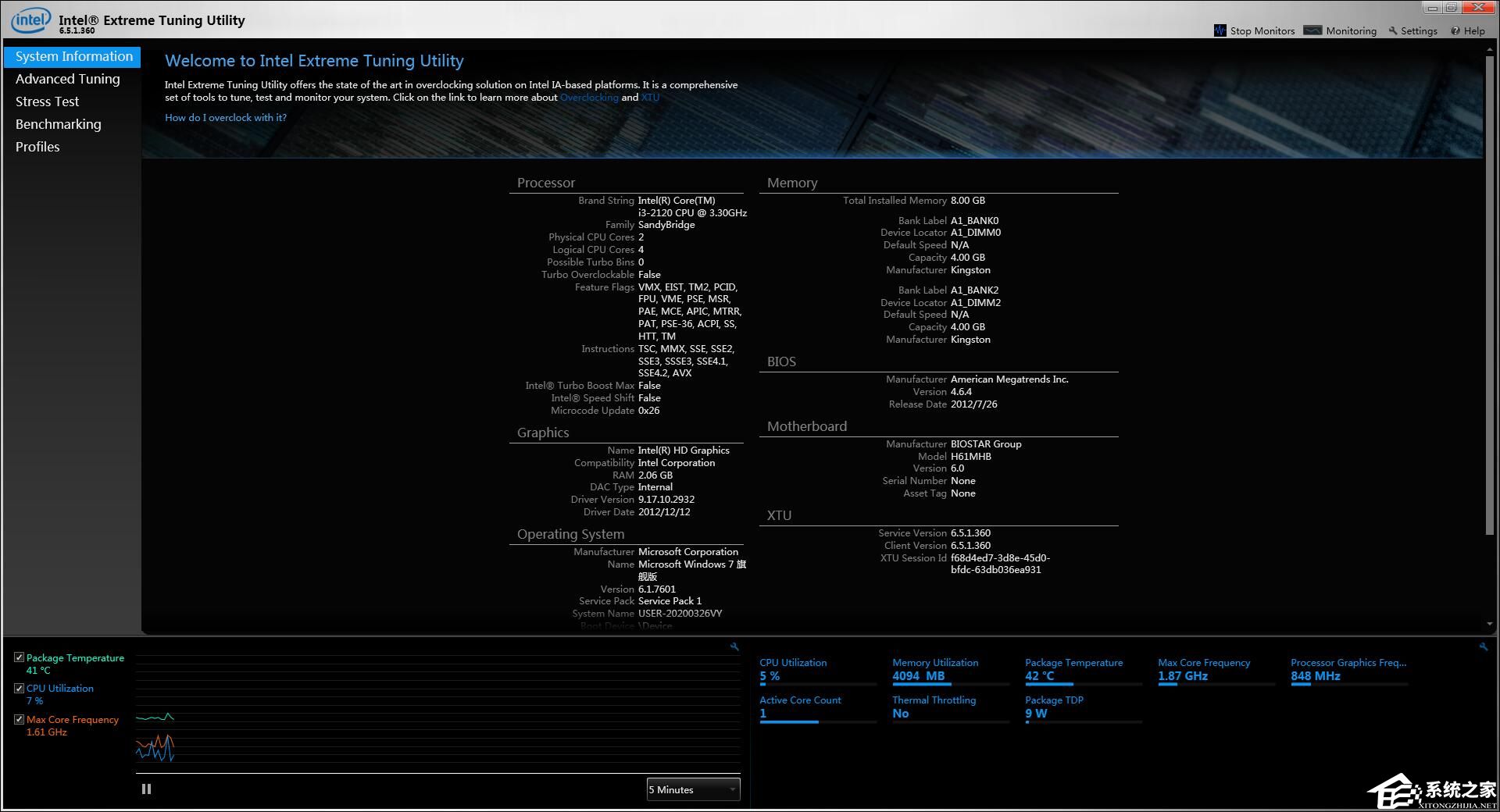The height and width of the screenshot is (812, 1500).
Task: Open the 5 Minutes time range dropdown
Action: coord(693,789)
